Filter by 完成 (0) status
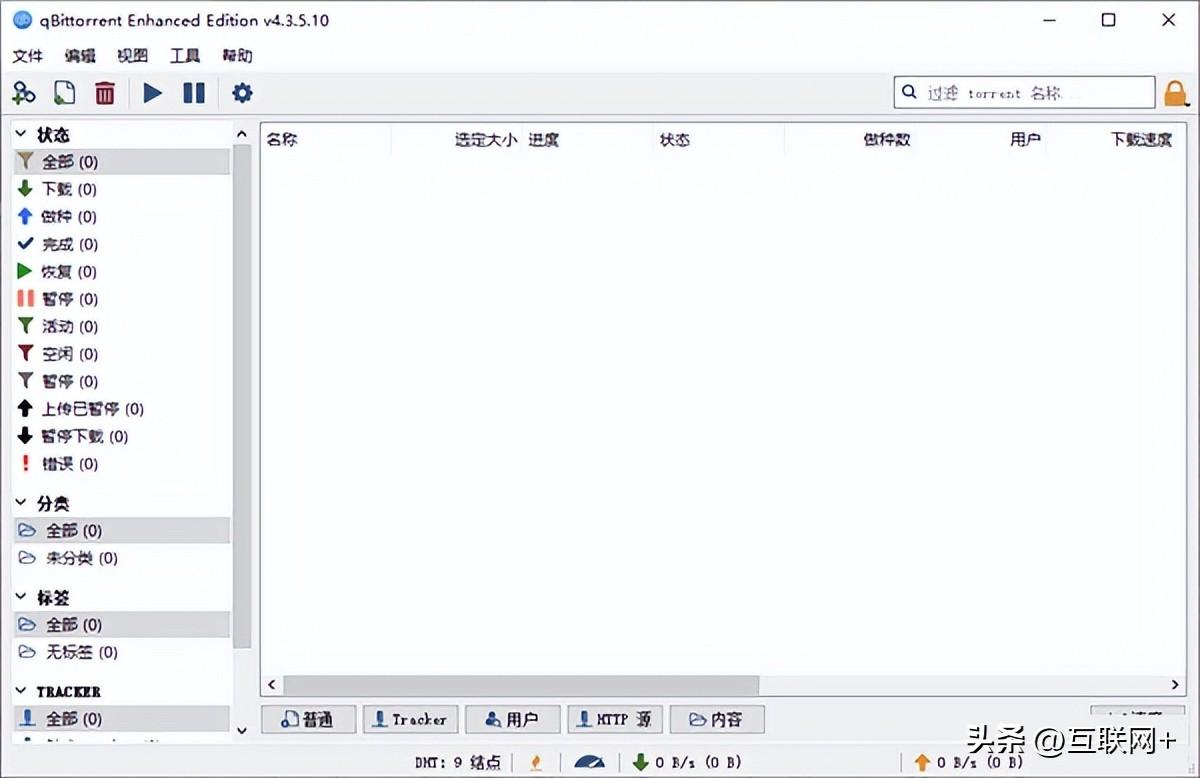Viewport: 1200px width, 778px height. 121,244
